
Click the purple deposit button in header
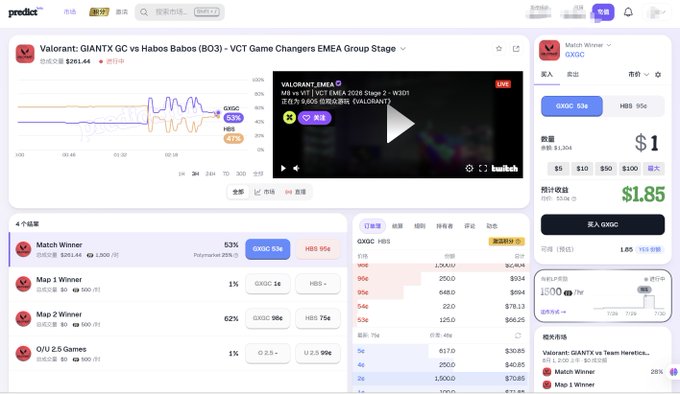(603, 12)
